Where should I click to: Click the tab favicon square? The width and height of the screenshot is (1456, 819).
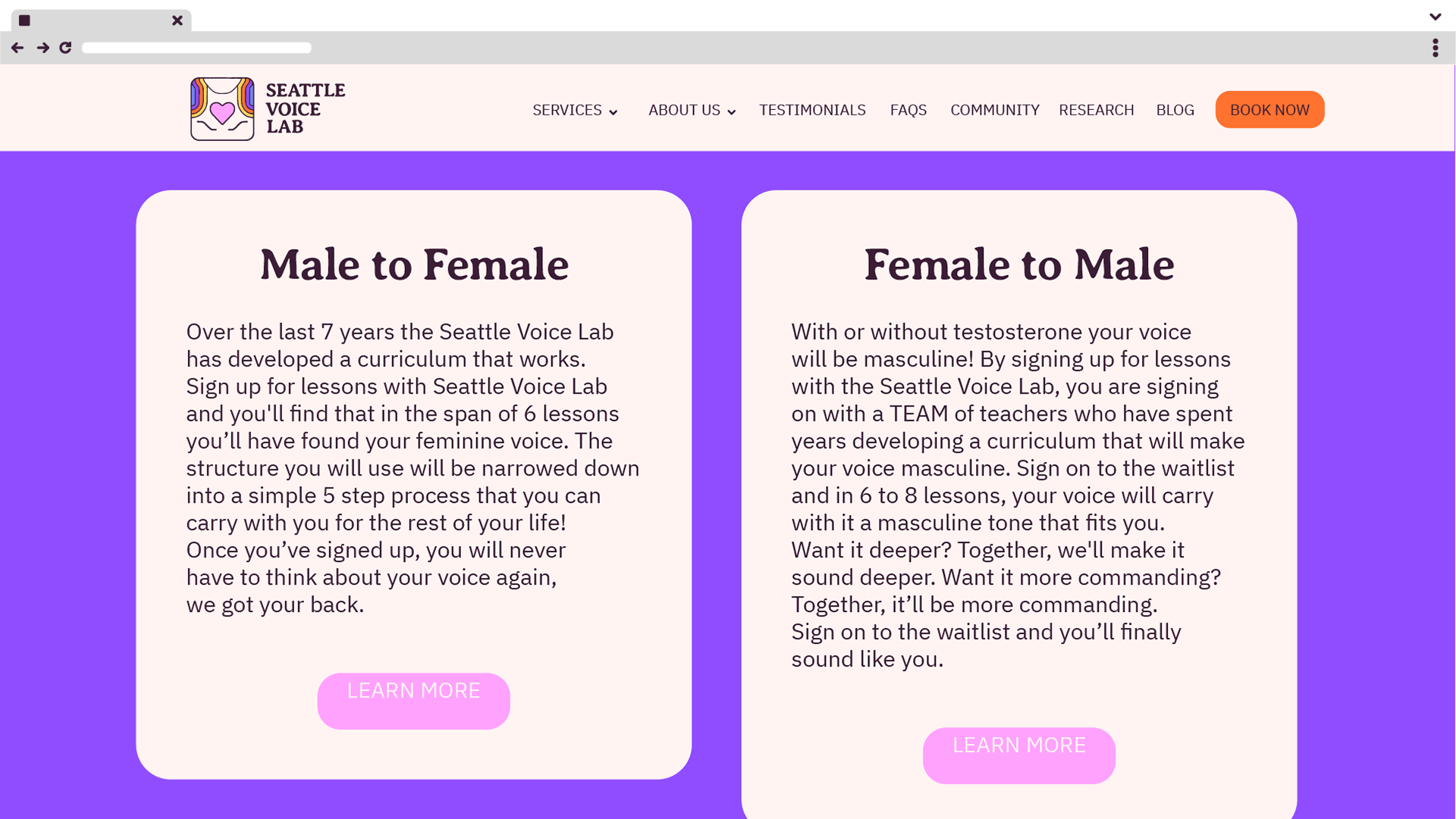click(25, 20)
